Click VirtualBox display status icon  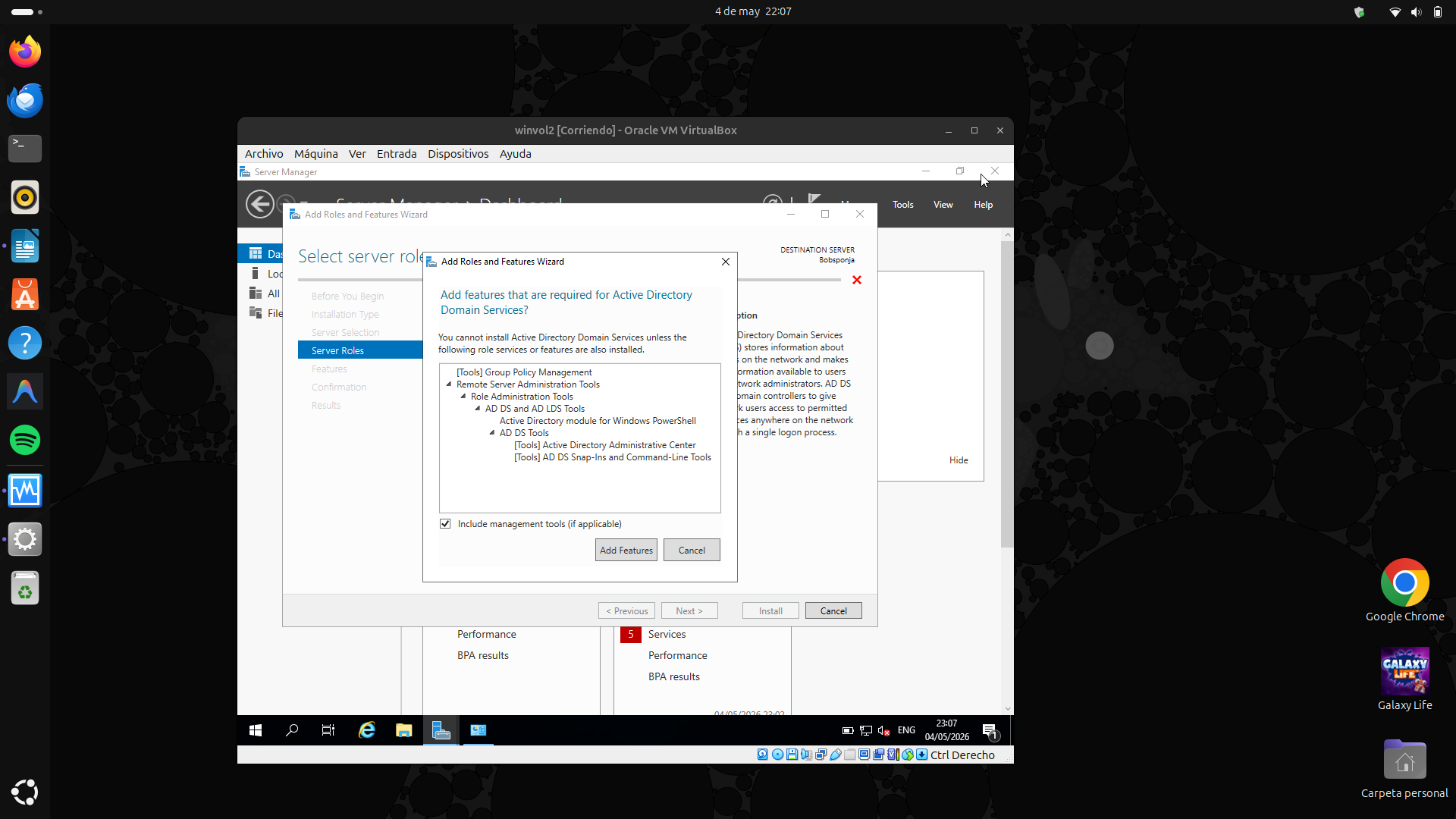point(864,755)
